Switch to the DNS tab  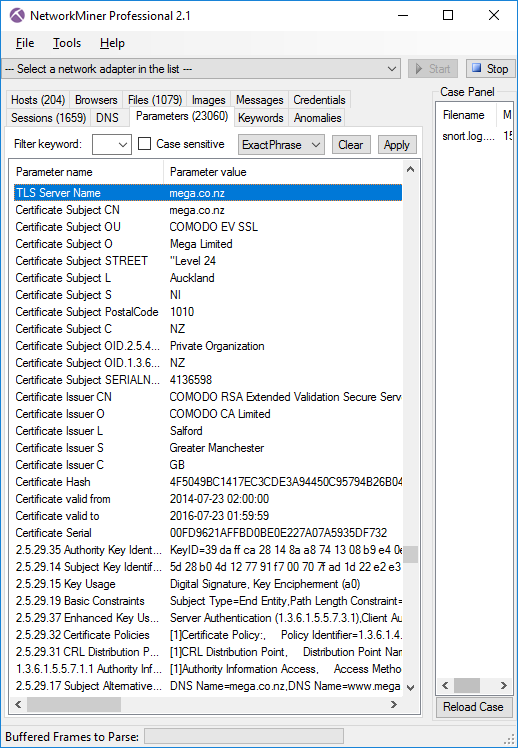[x=107, y=118]
